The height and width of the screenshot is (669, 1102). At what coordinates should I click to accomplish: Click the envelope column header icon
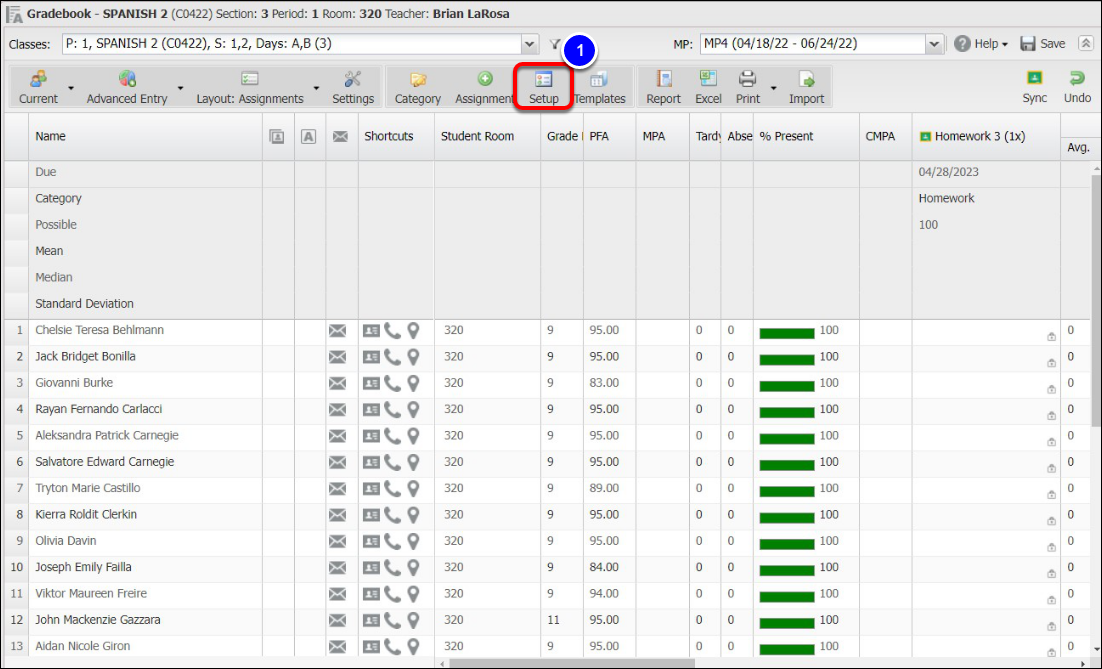click(x=340, y=136)
